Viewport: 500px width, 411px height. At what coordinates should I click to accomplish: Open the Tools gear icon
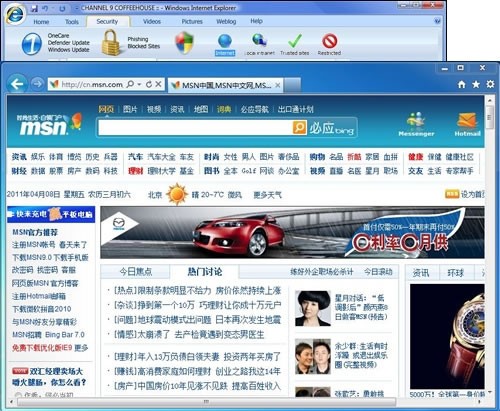(x=490, y=84)
